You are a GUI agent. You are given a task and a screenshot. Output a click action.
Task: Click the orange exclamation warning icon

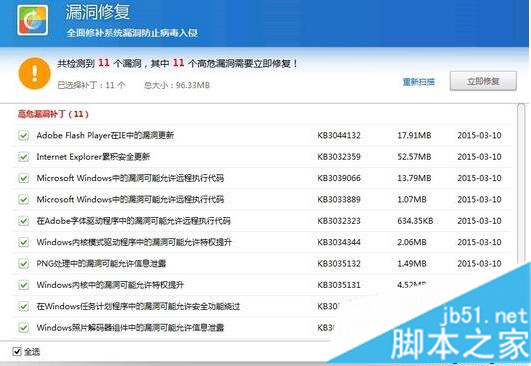coord(35,73)
